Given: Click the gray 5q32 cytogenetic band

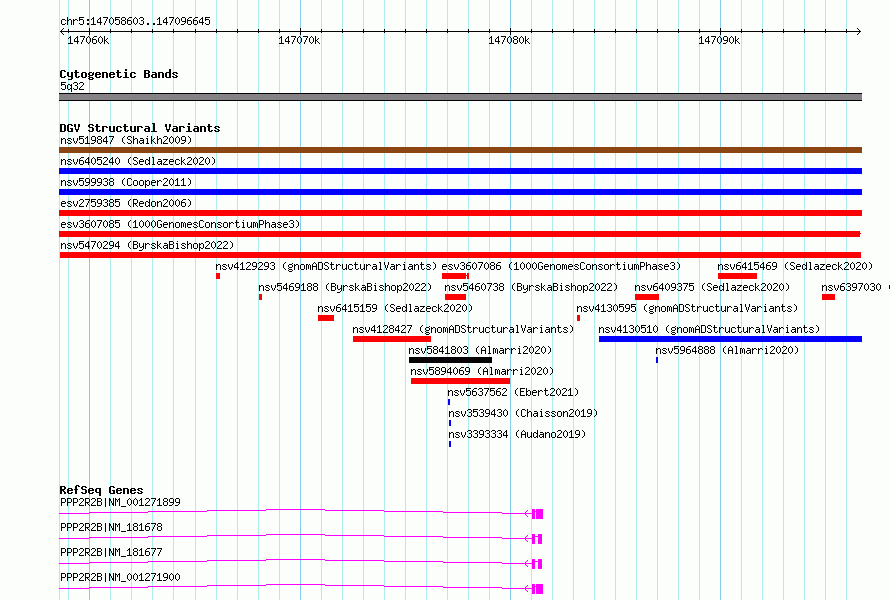Looking at the screenshot, I should point(460,97).
